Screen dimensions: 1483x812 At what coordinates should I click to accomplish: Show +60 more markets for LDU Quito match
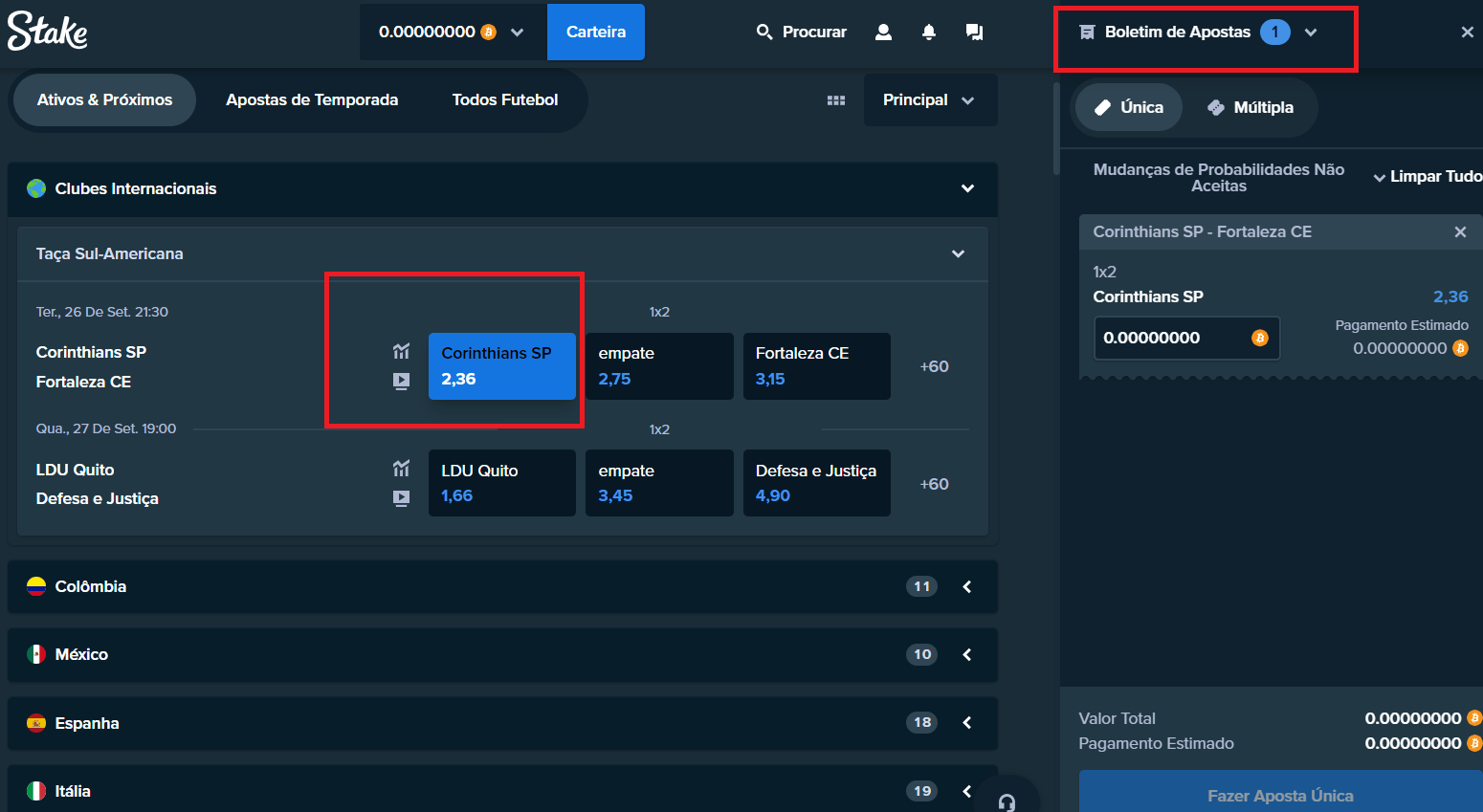(934, 484)
